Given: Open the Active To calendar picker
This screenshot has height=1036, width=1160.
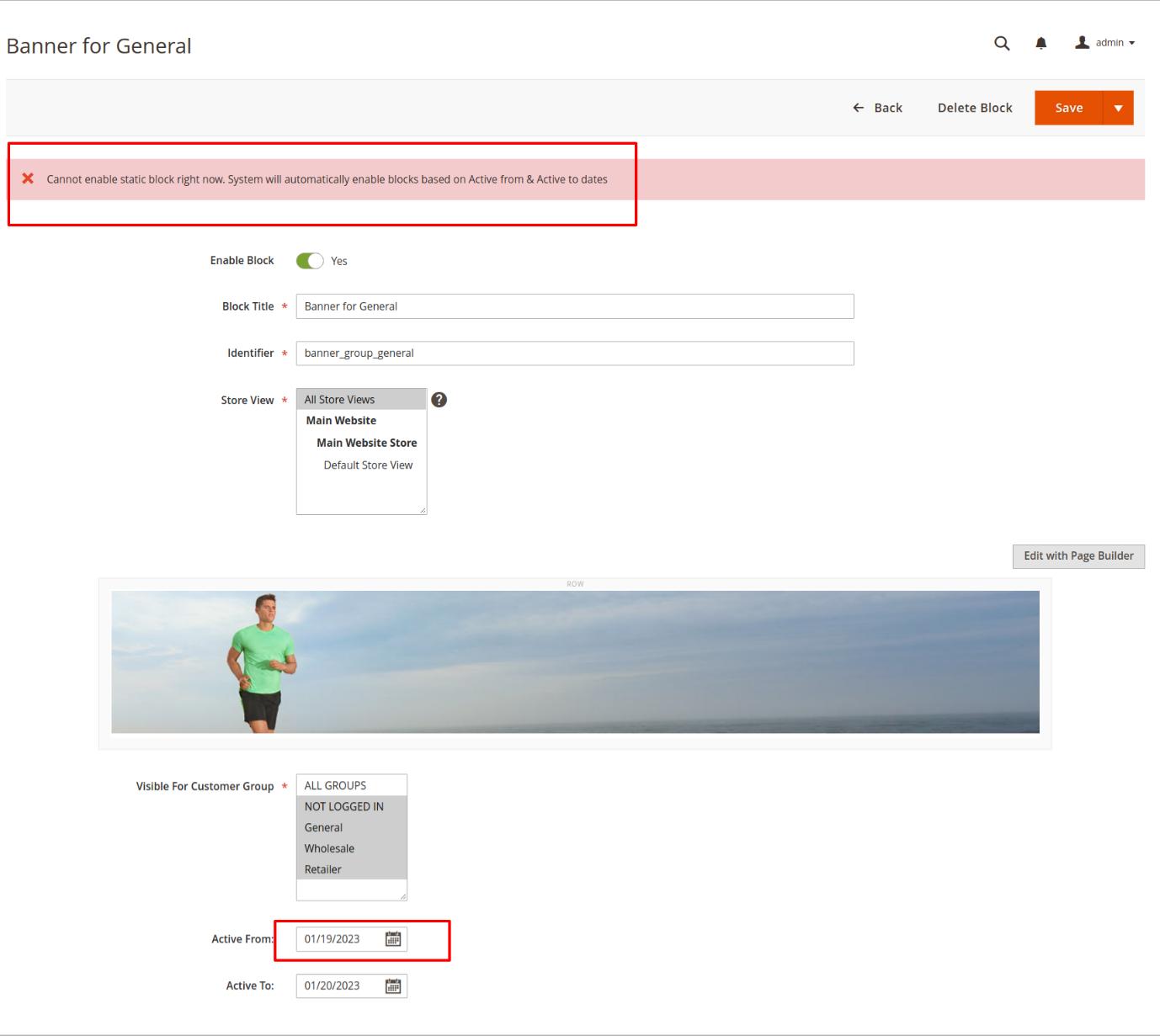Looking at the screenshot, I should coord(392,986).
